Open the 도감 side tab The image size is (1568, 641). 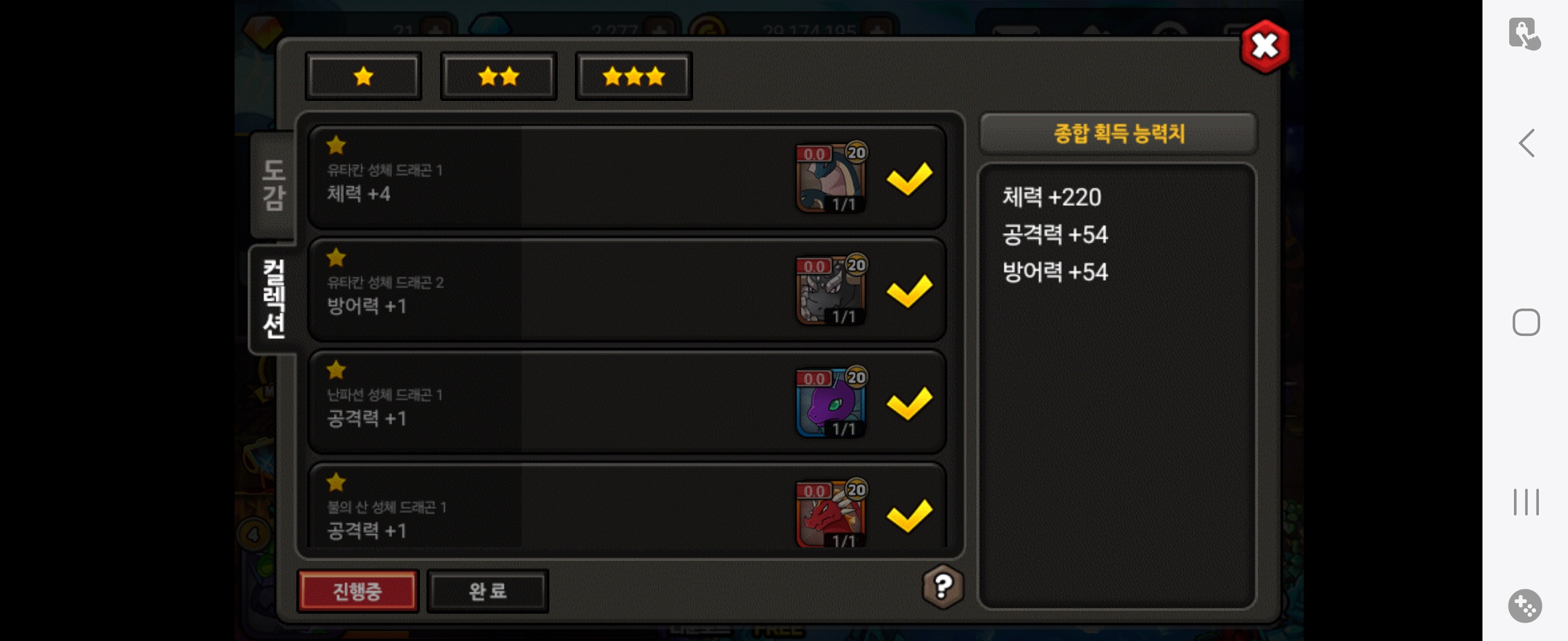[273, 185]
